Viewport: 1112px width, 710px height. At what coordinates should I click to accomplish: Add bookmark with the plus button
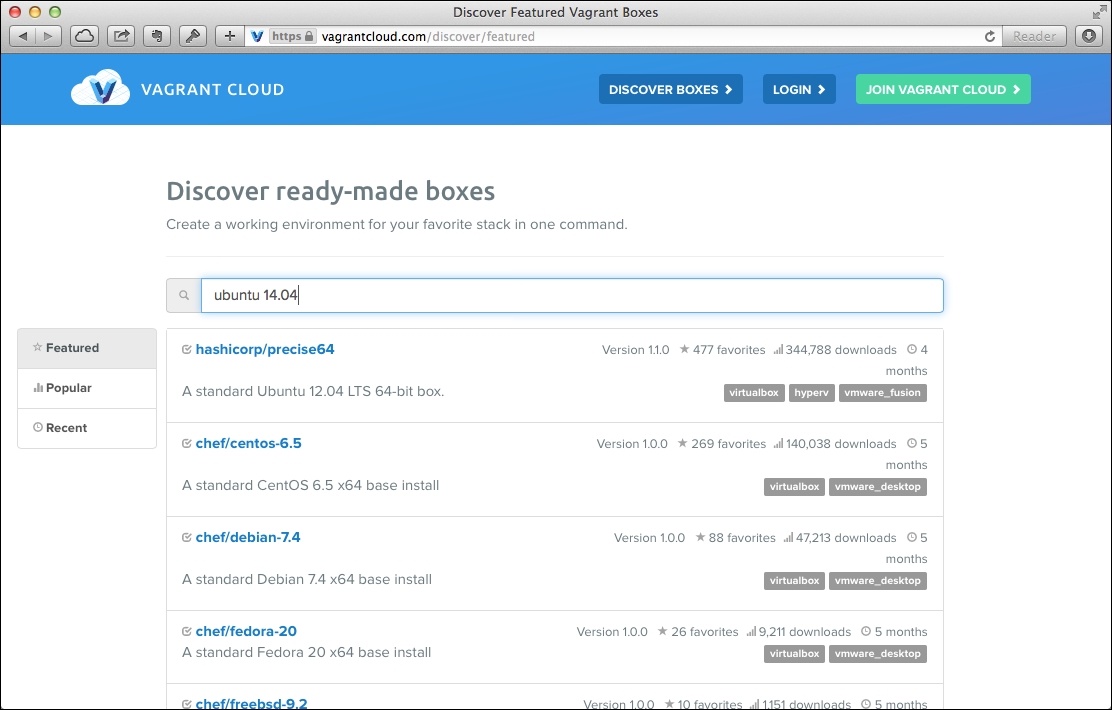click(229, 36)
